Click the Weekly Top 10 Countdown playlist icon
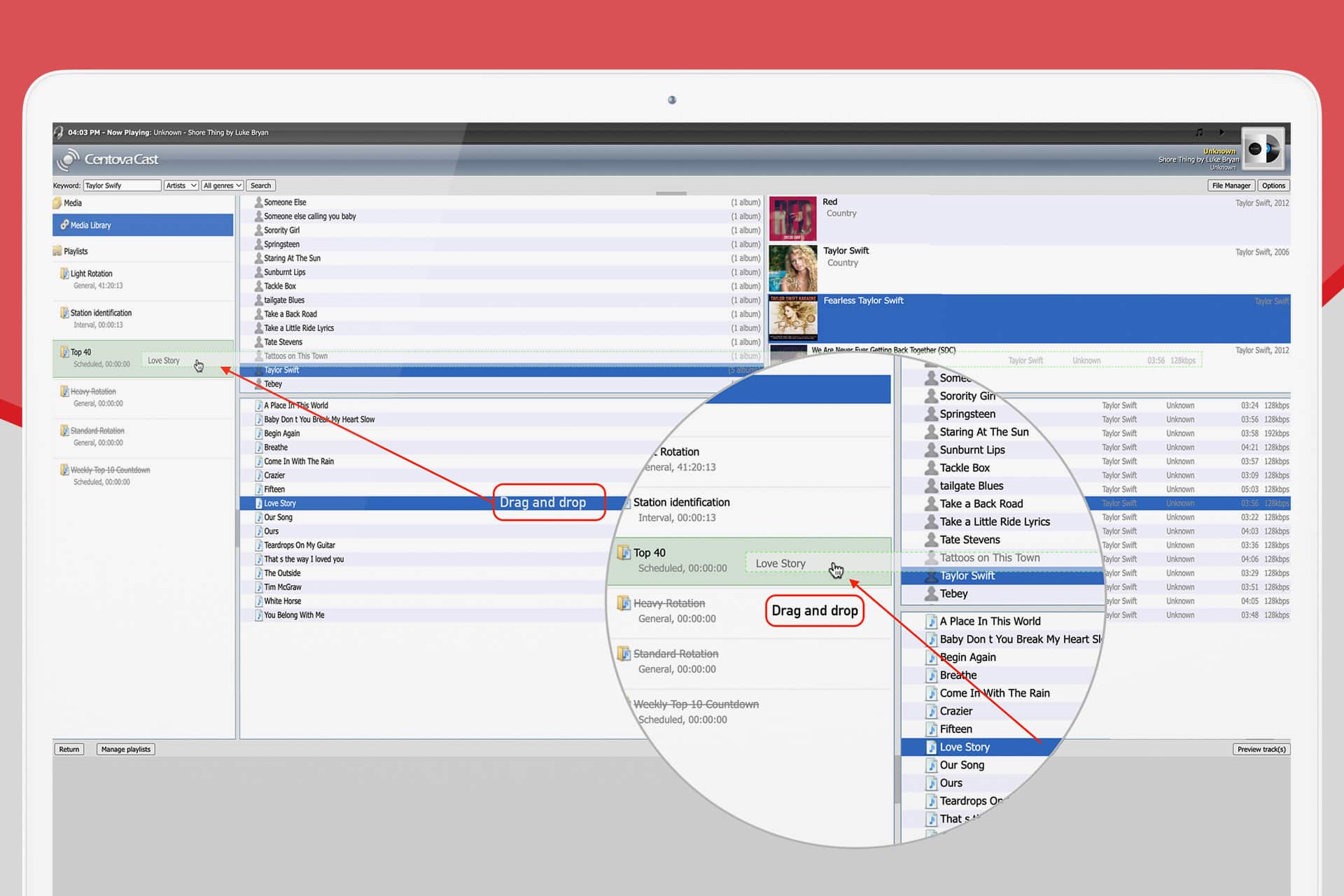This screenshot has height=896, width=1344. coord(64,470)
